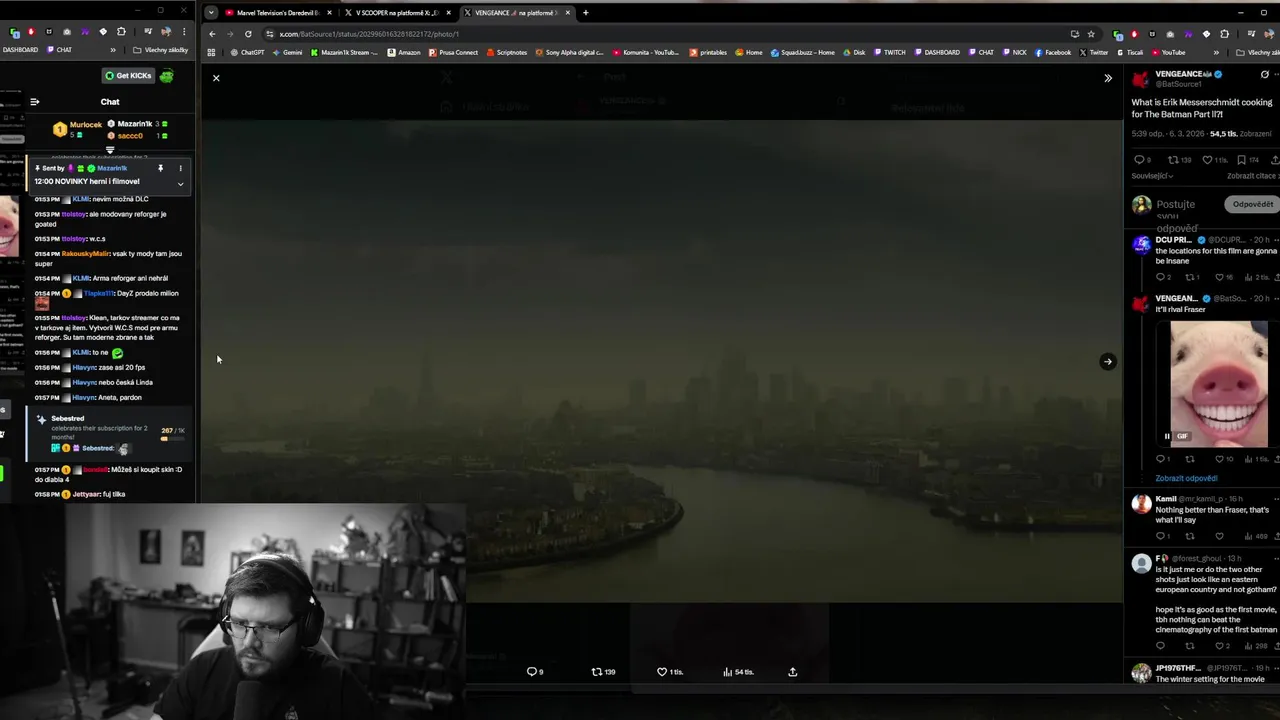Open the Extensions puzzle icon in main browser
Screen dimensions: 1280x720
[1224, 34]
